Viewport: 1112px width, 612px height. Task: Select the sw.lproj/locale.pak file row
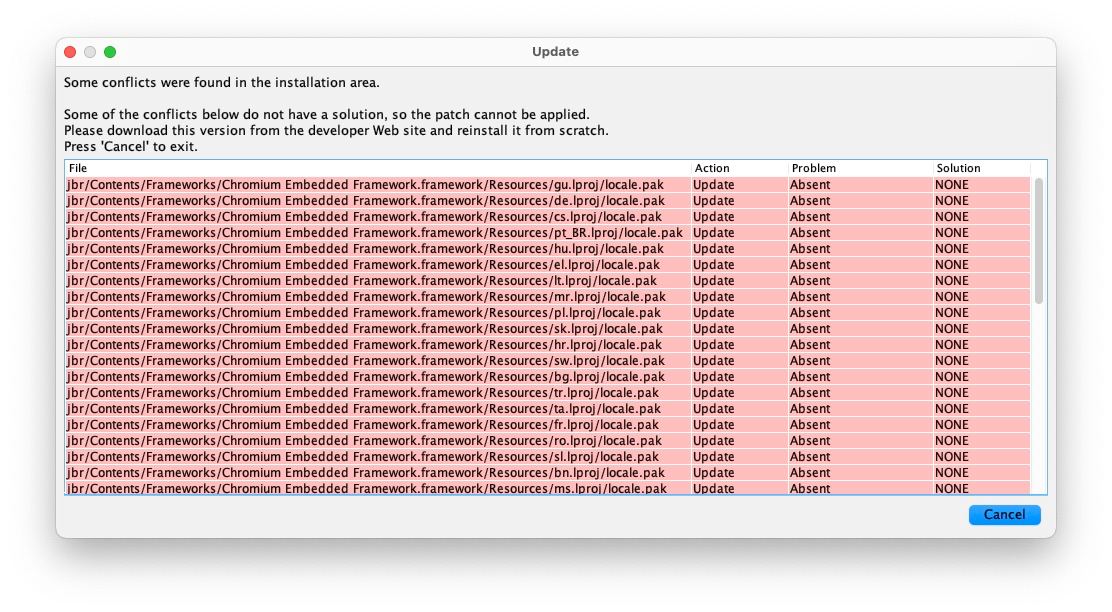[547, 360]
